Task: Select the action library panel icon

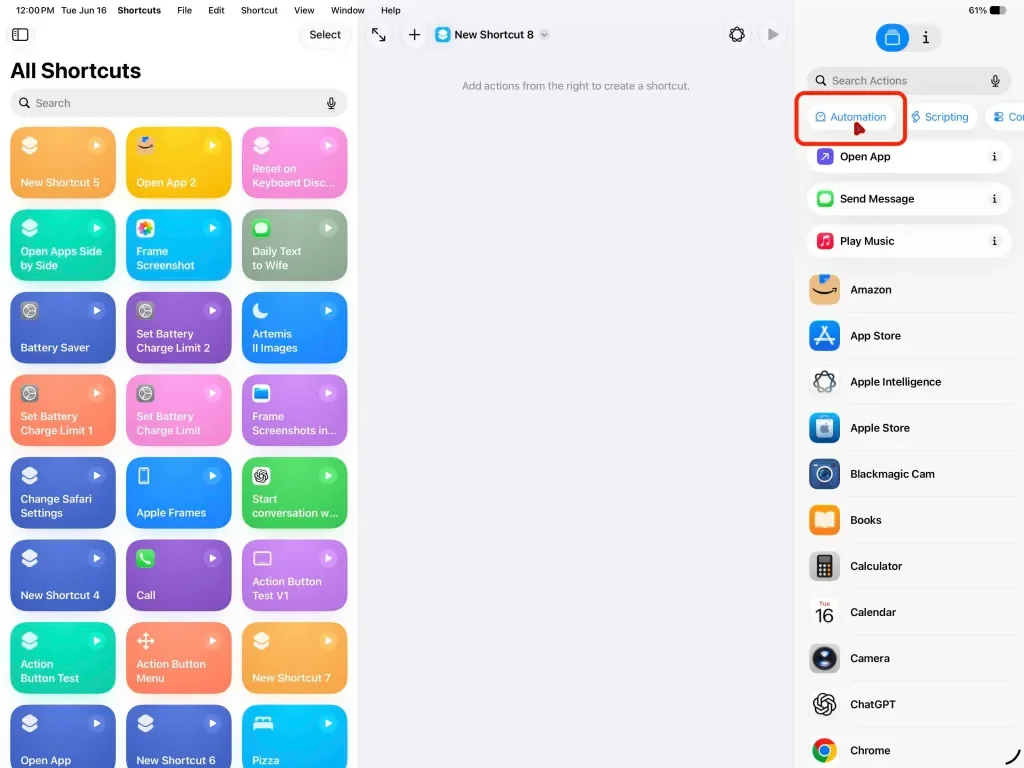Action: [x=892, y=38]
